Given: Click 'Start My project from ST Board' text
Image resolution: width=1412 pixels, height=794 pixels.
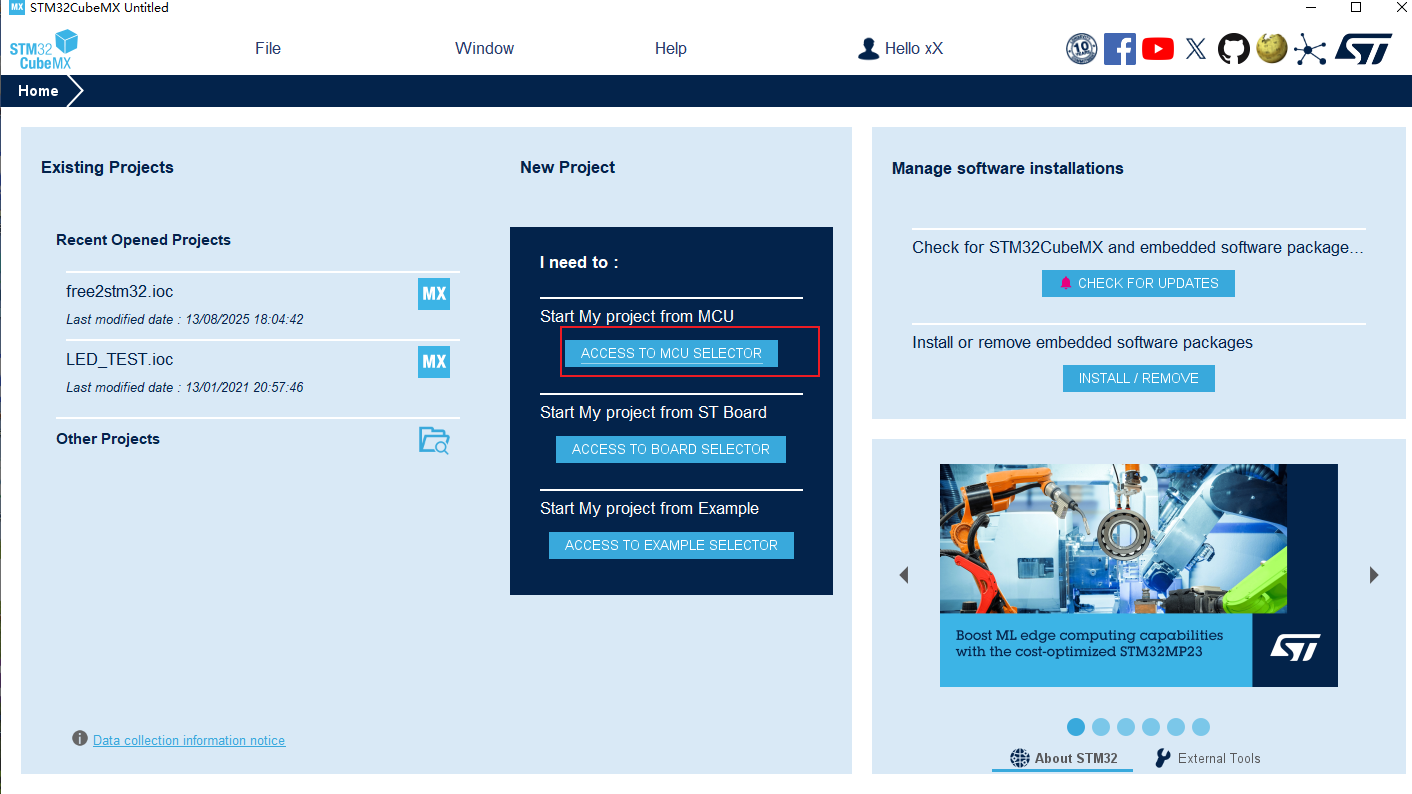Looking at the screenshot, I should click(653, 412).
